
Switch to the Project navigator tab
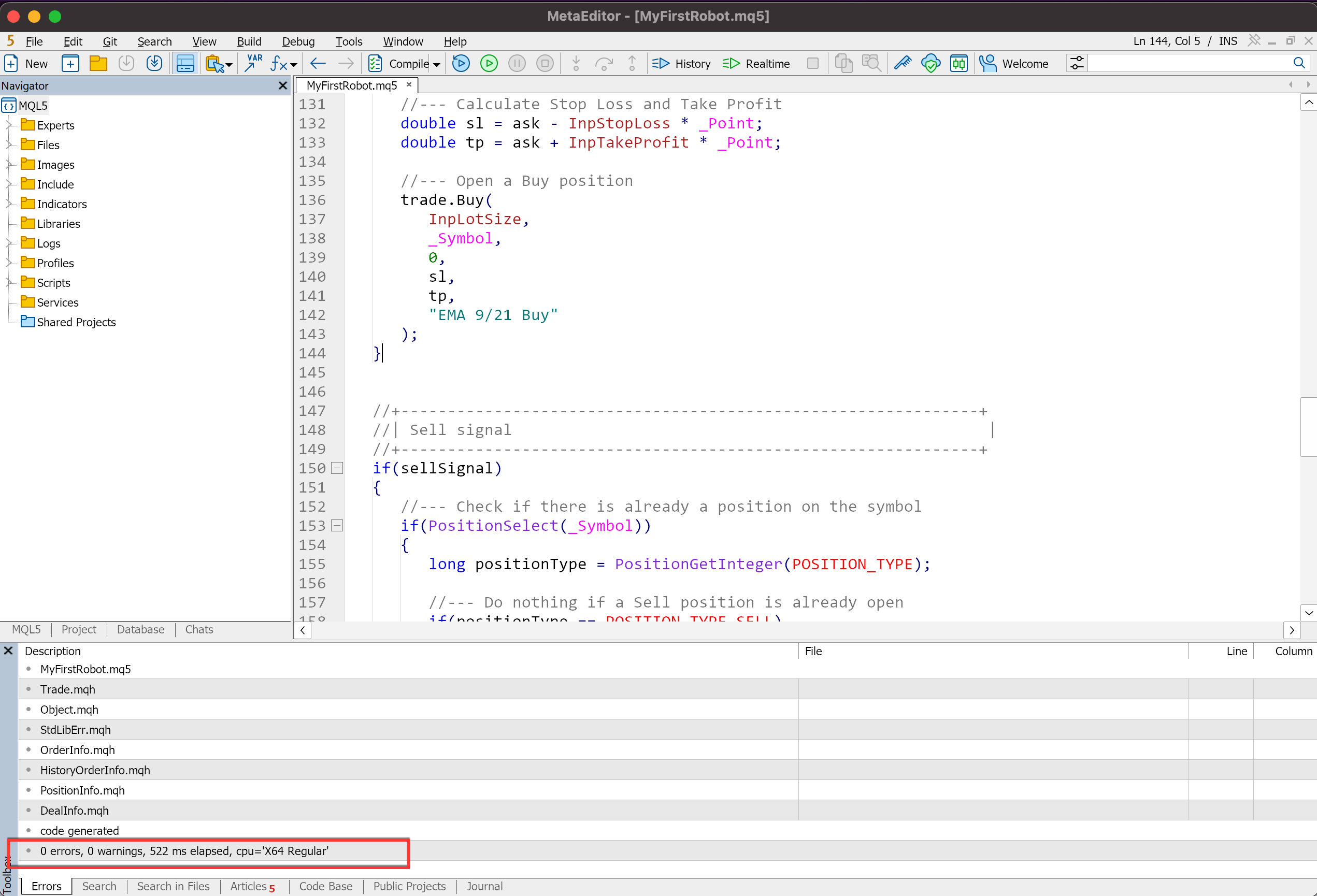click(79, 629)
